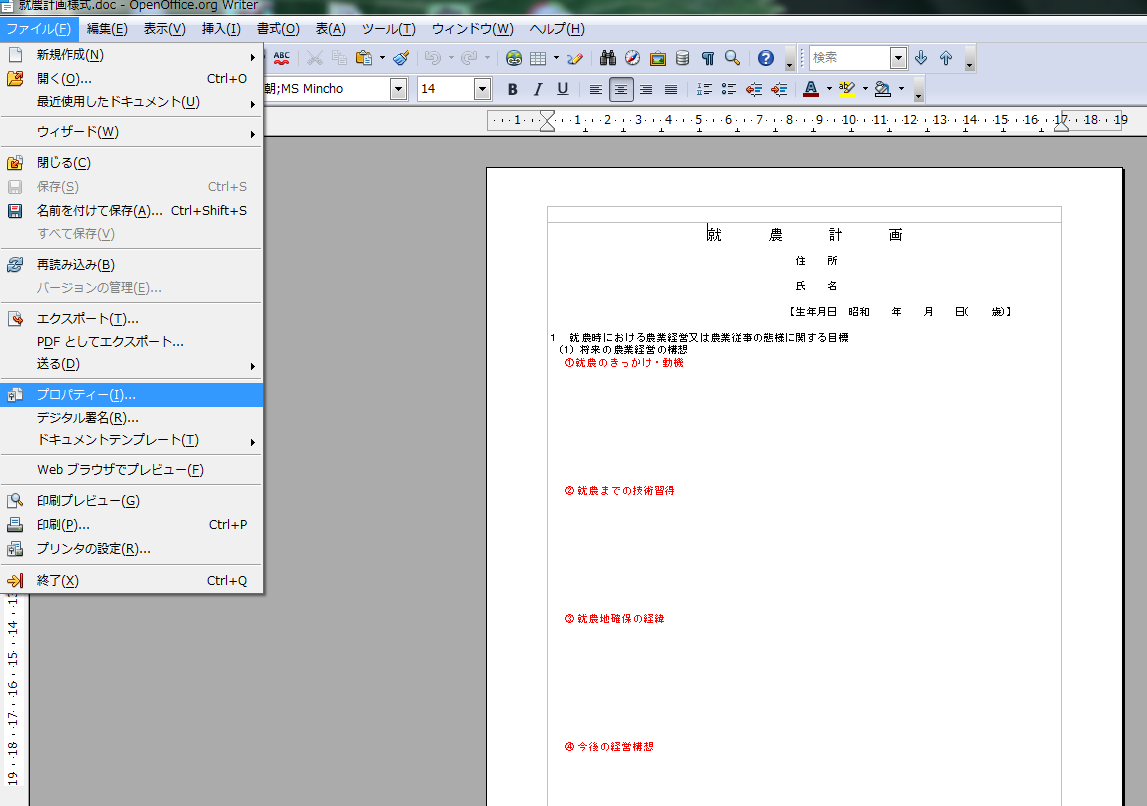Choose PDF としてエクスポート... menu entry
1147x806 pixels.
pyautogui.click(x=110, y=342)
